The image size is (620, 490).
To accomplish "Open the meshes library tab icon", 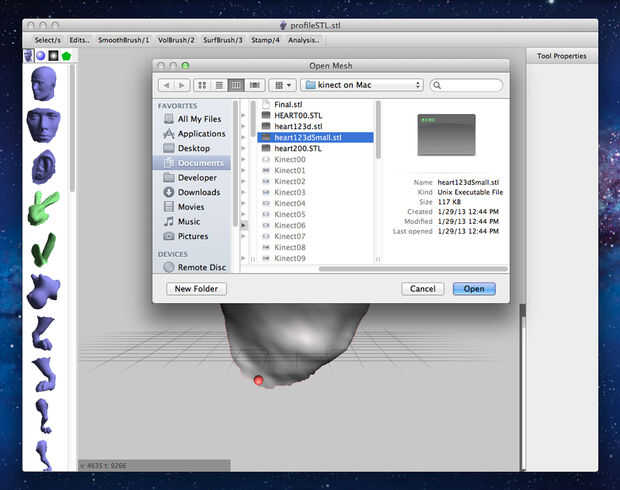I will (28, 56).
